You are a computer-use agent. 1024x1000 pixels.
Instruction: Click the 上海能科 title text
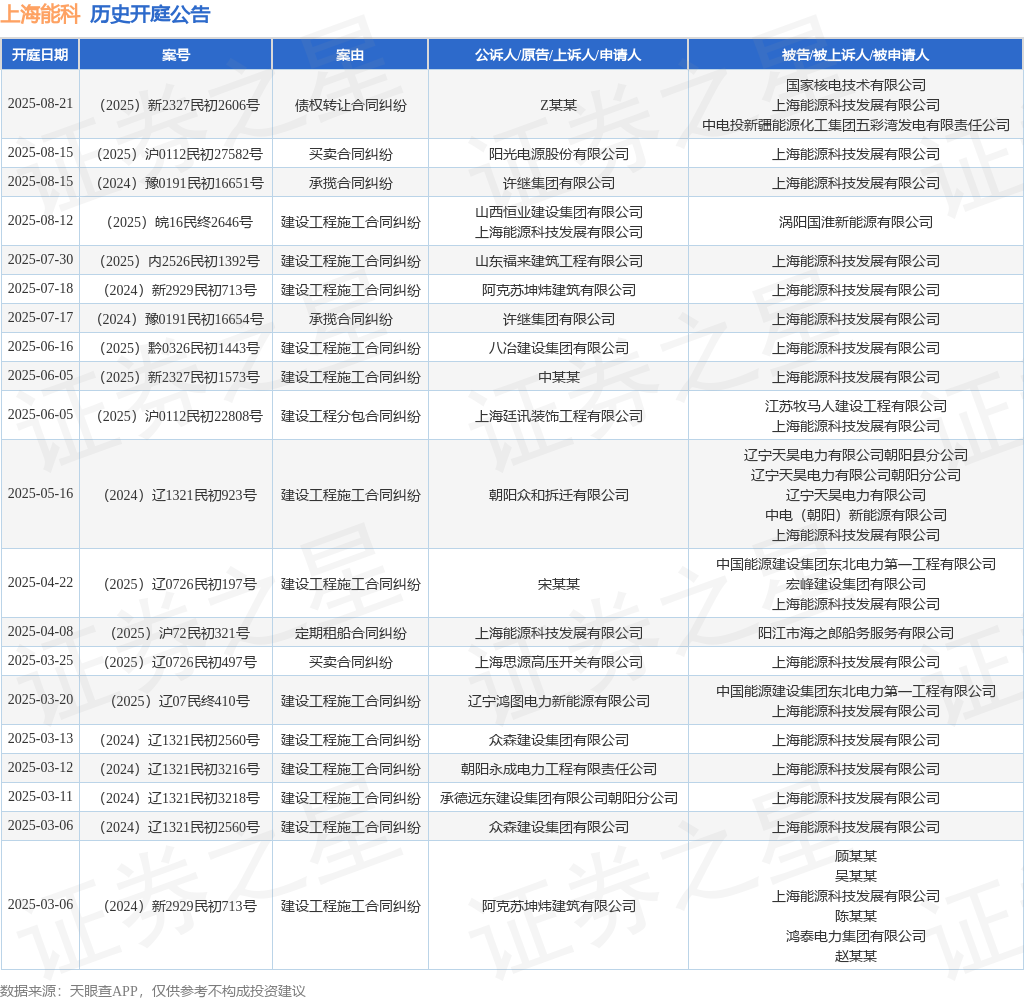pyautogui.click(x=40, y=14)
